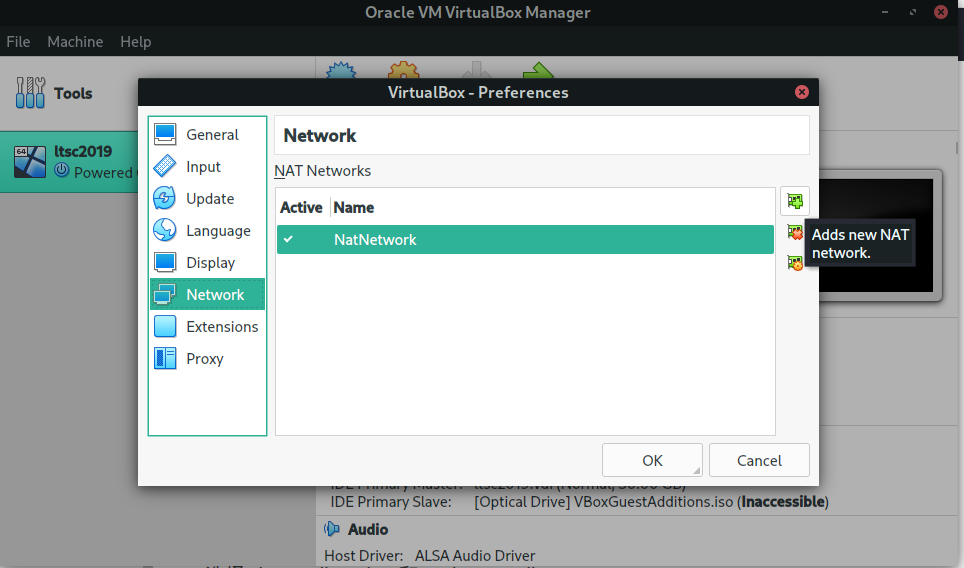Open the Input preferences section

pyautogui.click(x=207, y=167)
